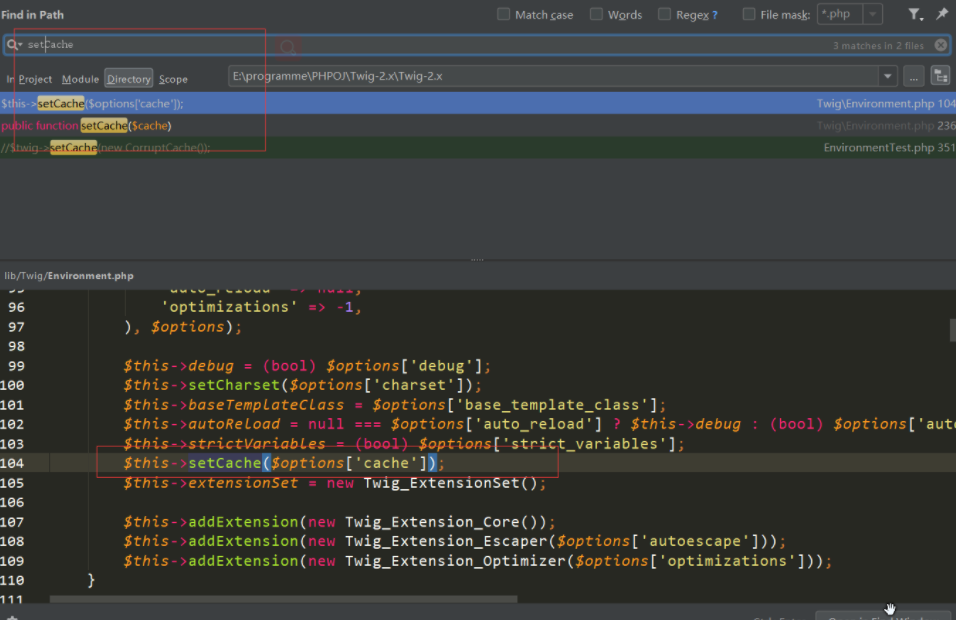Image resolution: width=956 pixels, height=620 pixels.
Task: Toggle the recursive directory search icon
Action: pyautogui.click(x=940, y=77)
